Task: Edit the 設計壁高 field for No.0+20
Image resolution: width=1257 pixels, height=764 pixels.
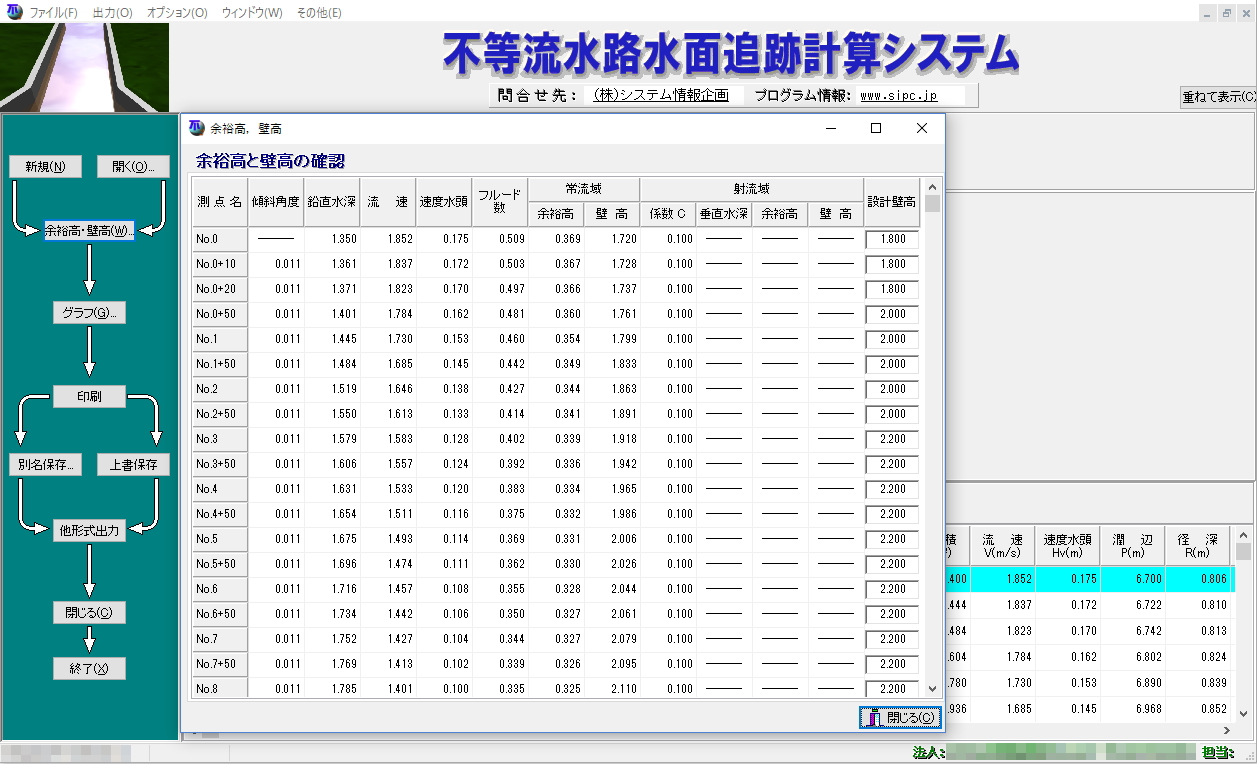Action: pos(893,289)
